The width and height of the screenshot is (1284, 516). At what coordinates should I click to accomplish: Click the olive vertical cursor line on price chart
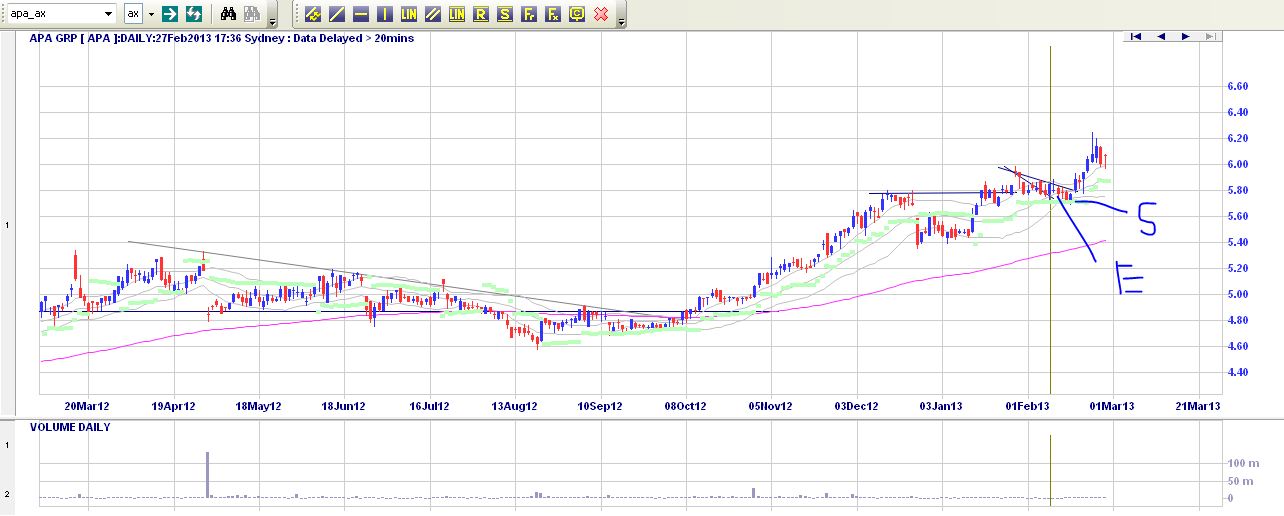point(1050,220)
